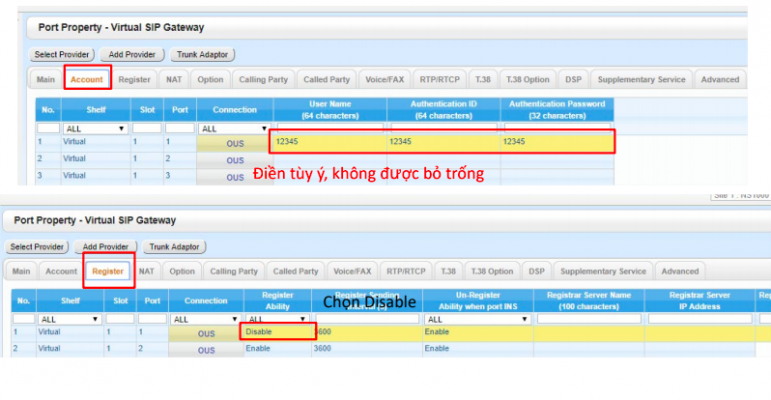Expand Shelf ALL filter dropdown in upper panel
Image resolution: width=771 pixels, height=400 pixels.
pyautogui.click(x=94, y=128)
